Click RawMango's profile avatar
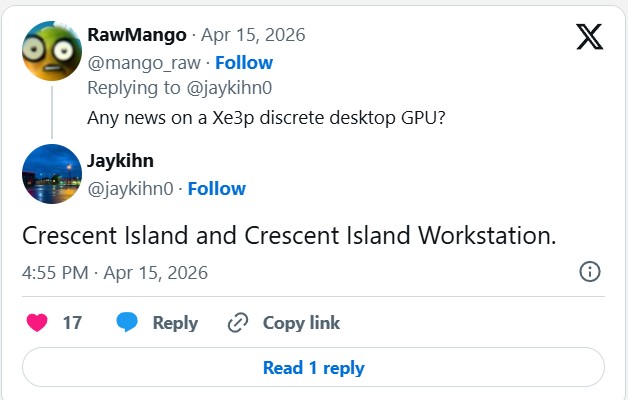Viewport: 628px width, 400px height. pos(51,52)
